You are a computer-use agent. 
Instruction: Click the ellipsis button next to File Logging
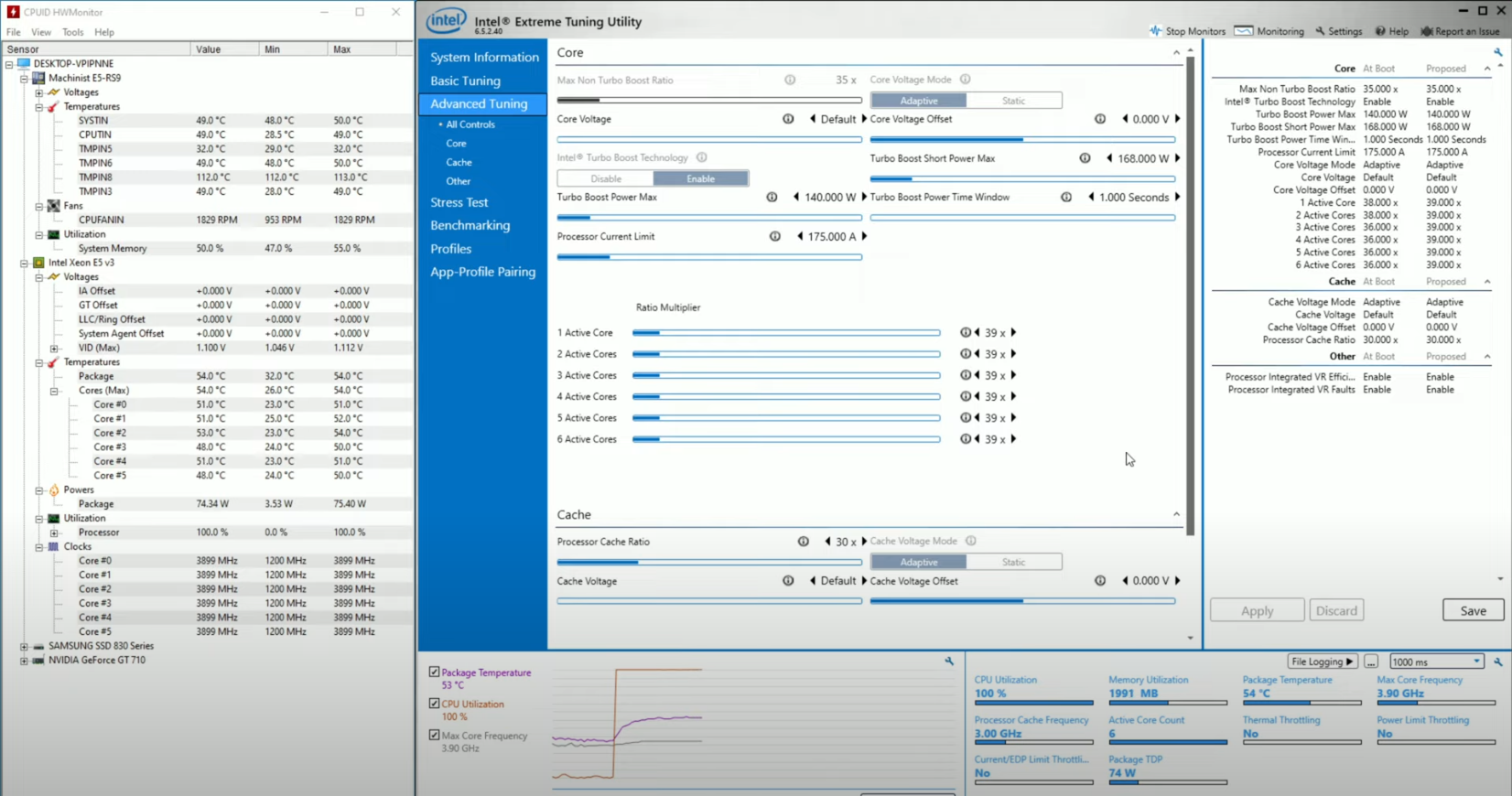pyautogui.click(x=1370, y=662)
